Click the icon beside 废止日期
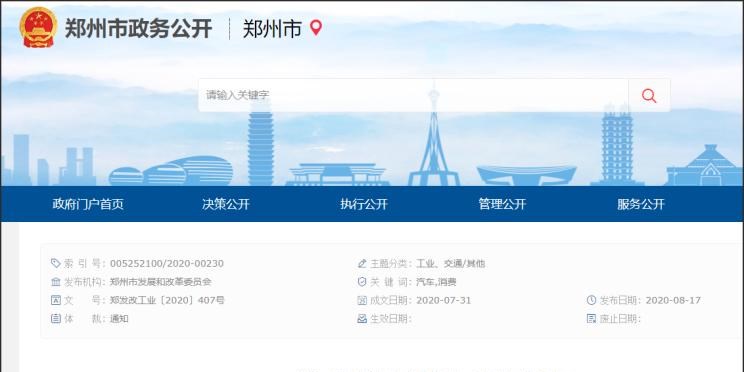The height and width of the screenshot is (372, 744). coord(591,319)
